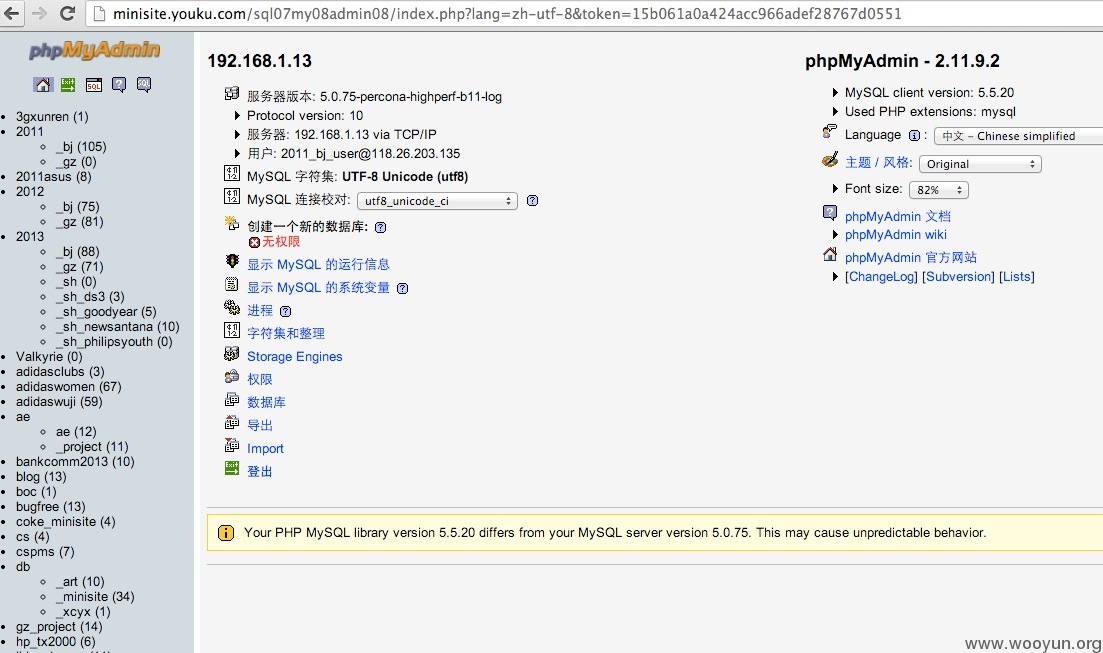Open the Import link
Viewport: 1103px width, 653px height.
point(265,449)
